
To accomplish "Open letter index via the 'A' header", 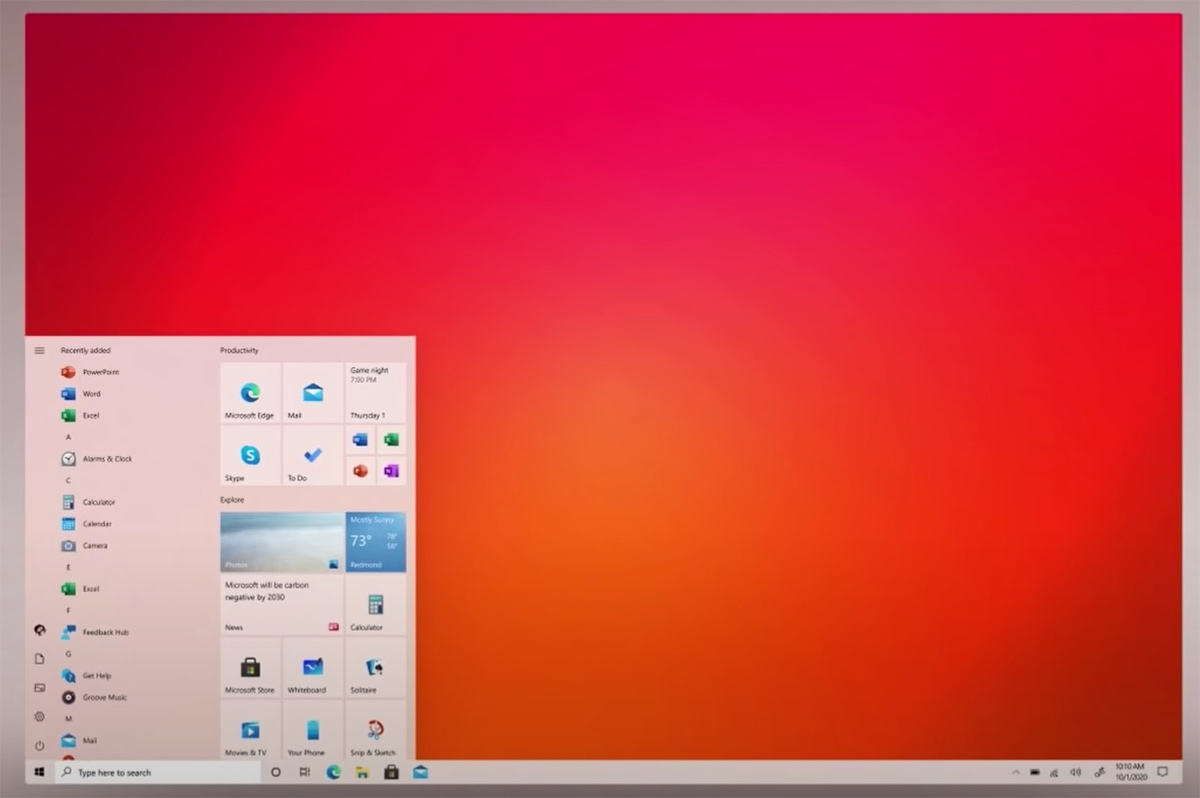I will tap(68, 437).
